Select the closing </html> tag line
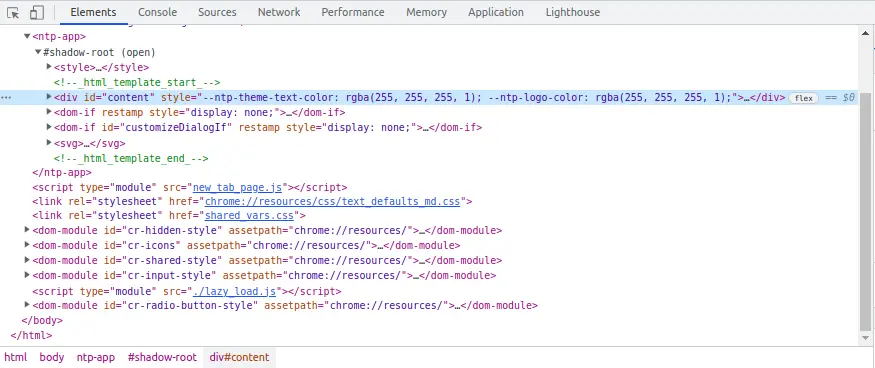 [31, 336]
